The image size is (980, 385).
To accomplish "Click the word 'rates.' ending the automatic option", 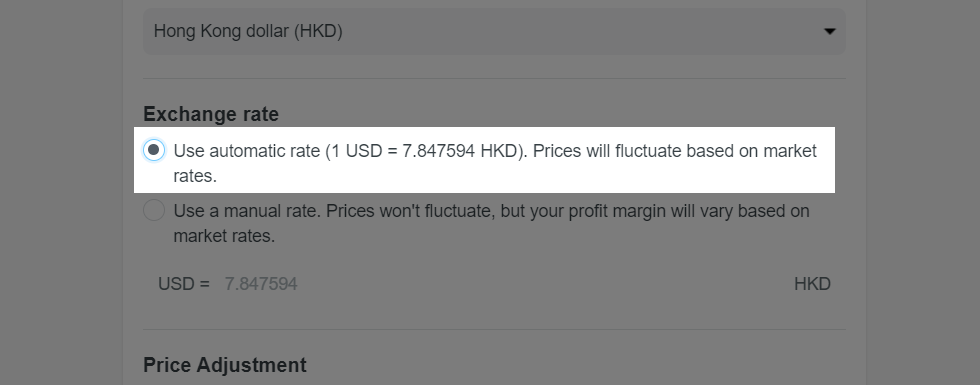I will coord(195,176).
